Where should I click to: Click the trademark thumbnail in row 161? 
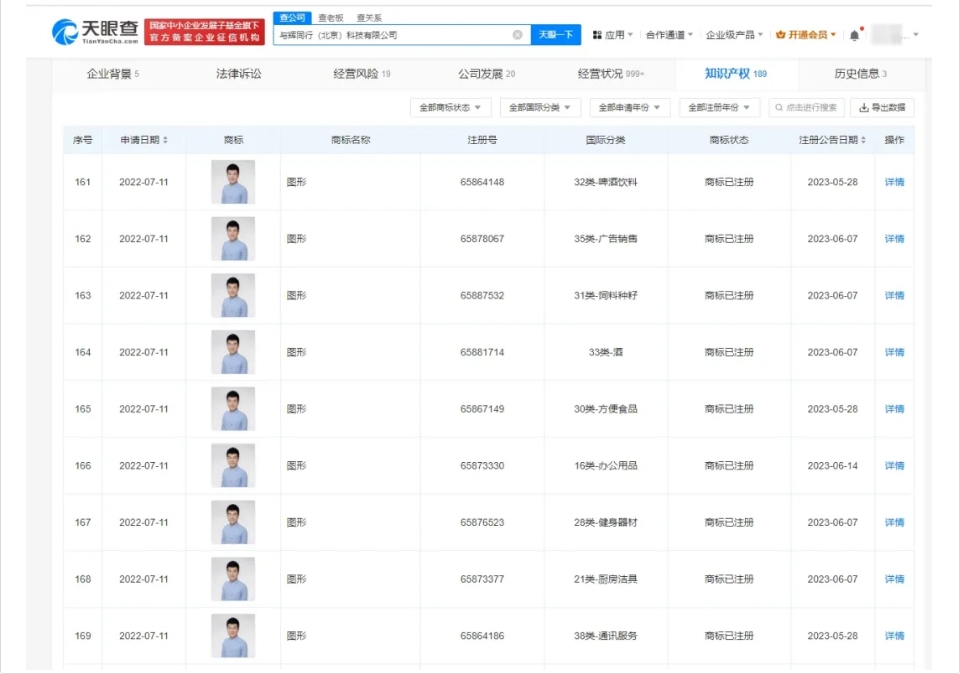point(233,182)
